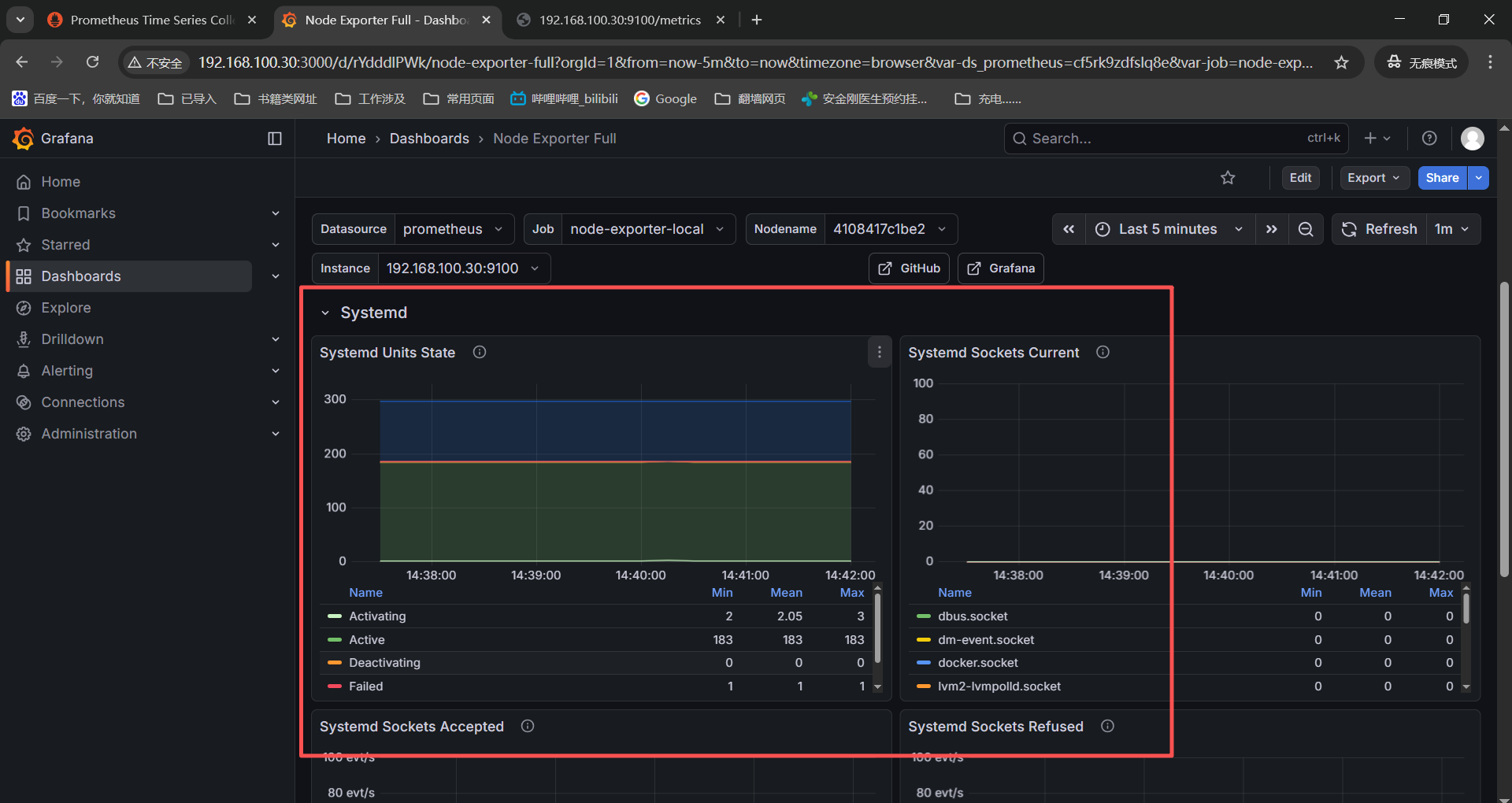Mark dashboard as favorite with star icon

[1228, 178]
